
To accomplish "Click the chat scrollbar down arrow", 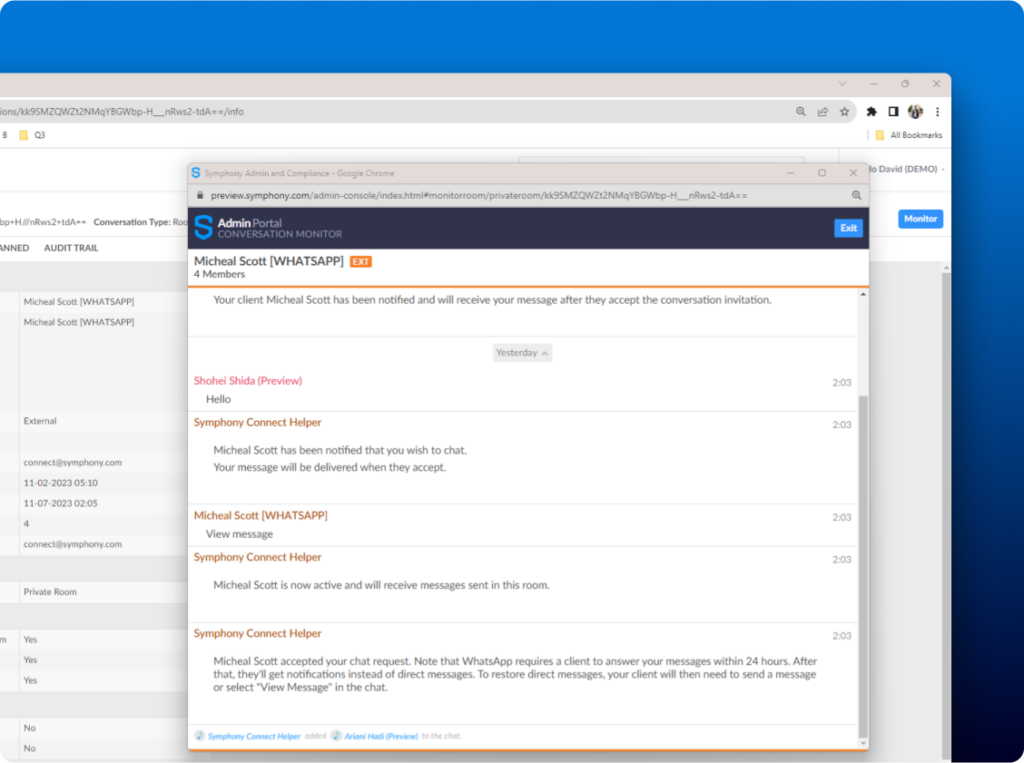I will click(x=863, y=743).
